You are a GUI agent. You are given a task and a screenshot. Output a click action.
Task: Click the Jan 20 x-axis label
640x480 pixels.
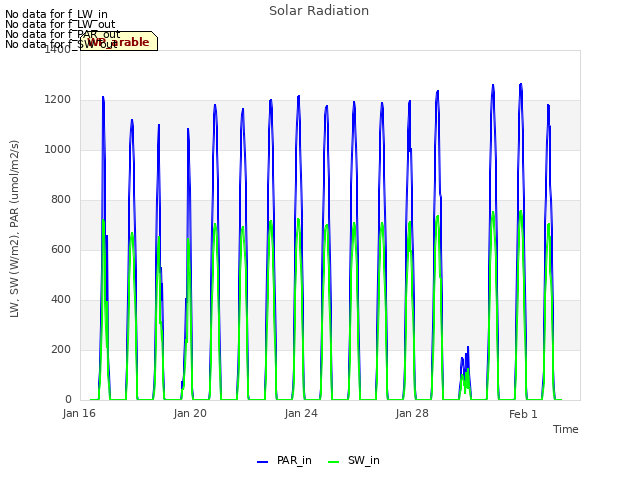[x=190, y=413]
